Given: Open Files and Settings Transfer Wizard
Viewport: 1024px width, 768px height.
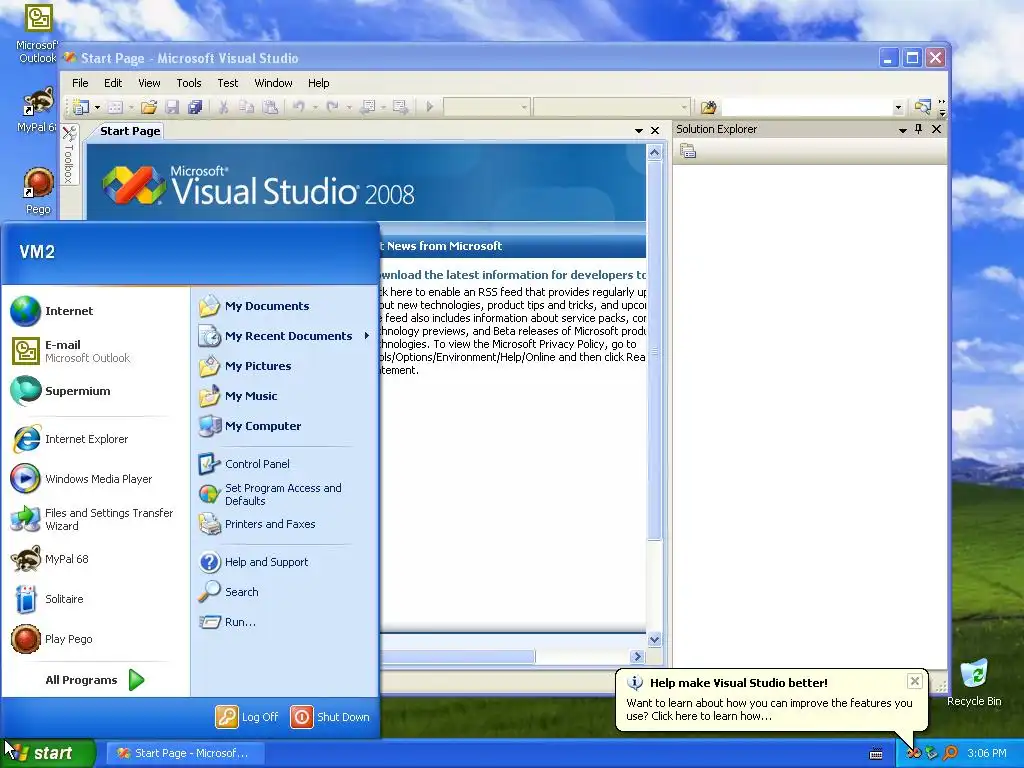Looking at the screenshot, I should [x=95, y=519].
